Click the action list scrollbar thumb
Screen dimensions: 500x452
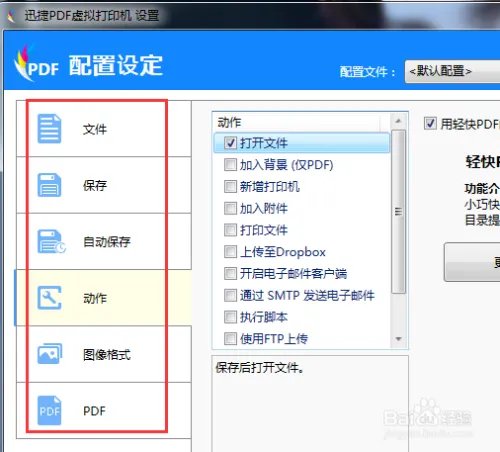[398, 212]
